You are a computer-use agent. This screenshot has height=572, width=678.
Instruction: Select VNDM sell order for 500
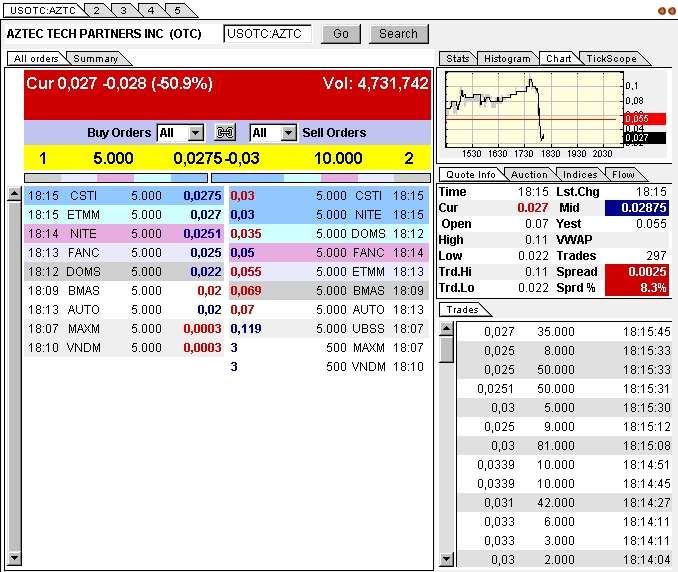[329, 367]
